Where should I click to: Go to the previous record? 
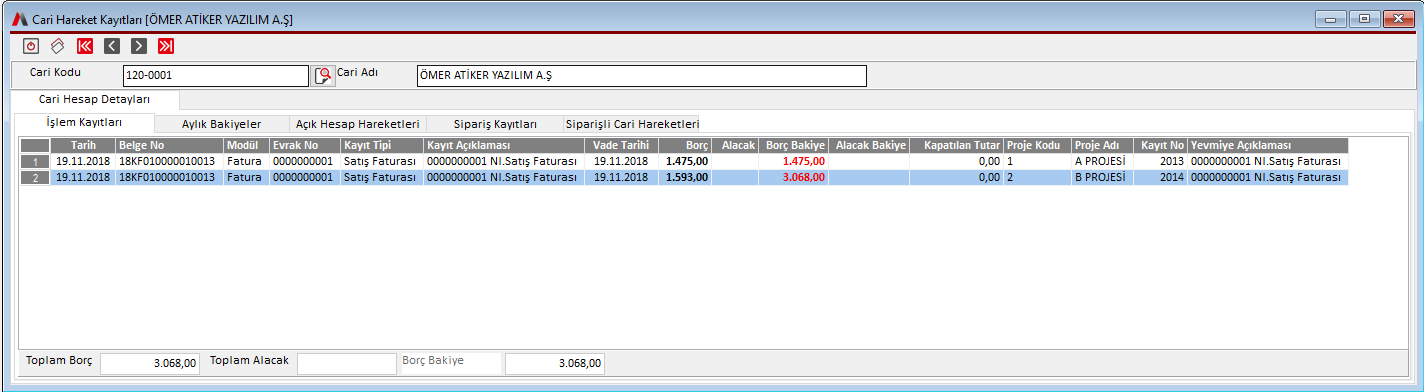pyautogui.click(x=112, y=45)
